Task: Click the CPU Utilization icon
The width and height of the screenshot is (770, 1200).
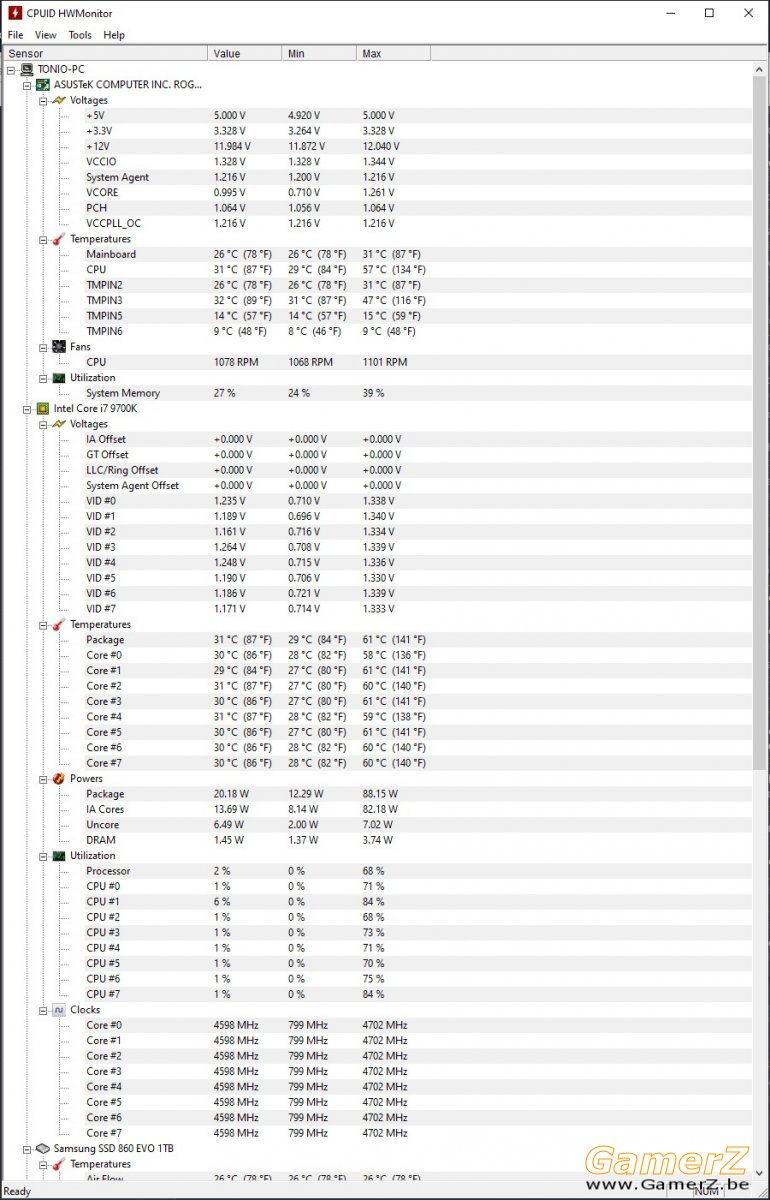Action: pyautogui.click(x=59, y=855)
